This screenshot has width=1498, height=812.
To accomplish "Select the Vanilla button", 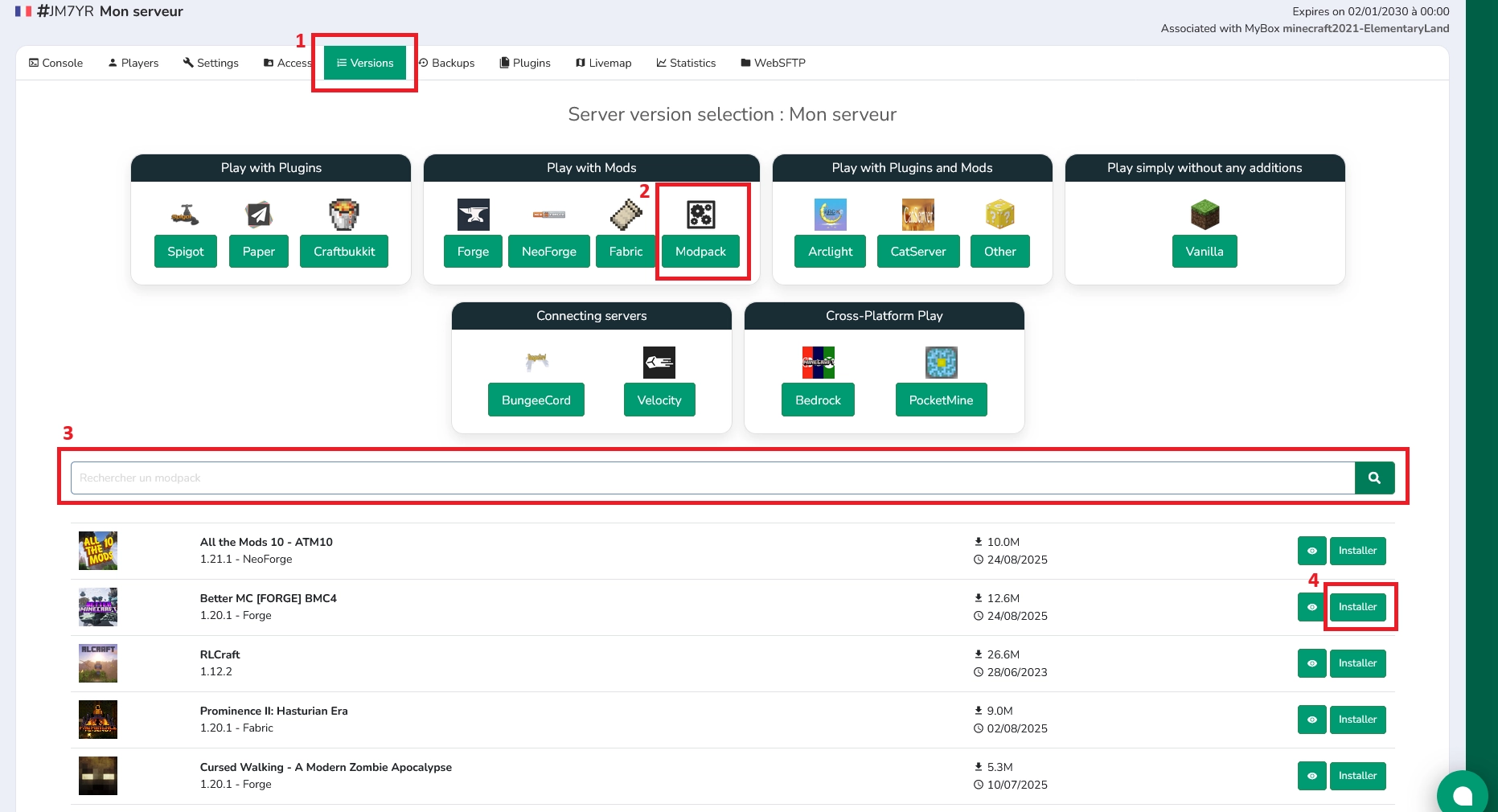I will pyautogui.click(x=1205, y=252).
